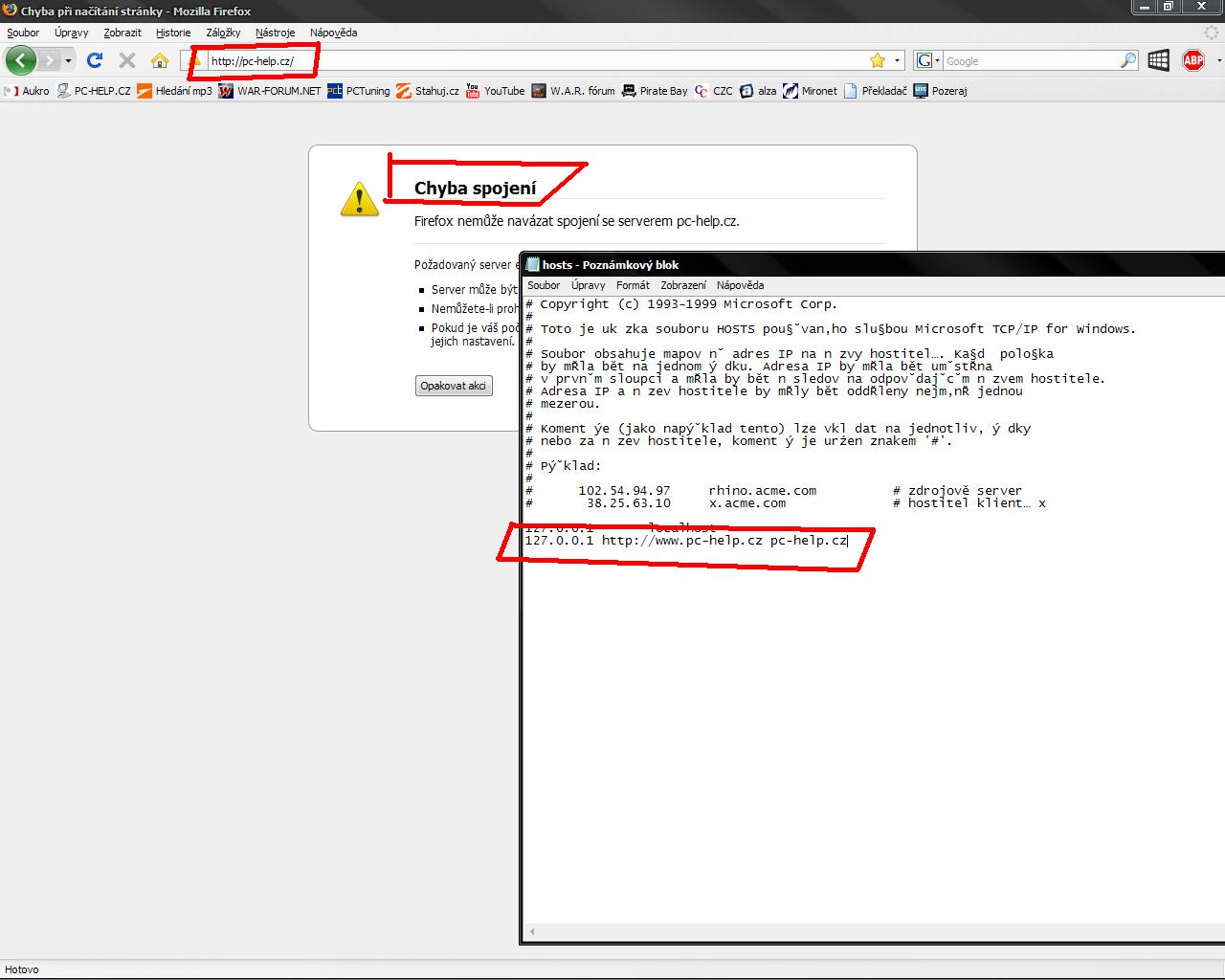Open the WAR-FORUM.NET bookmark
The height and width of the screenshot is (980, 1225).
270,91
